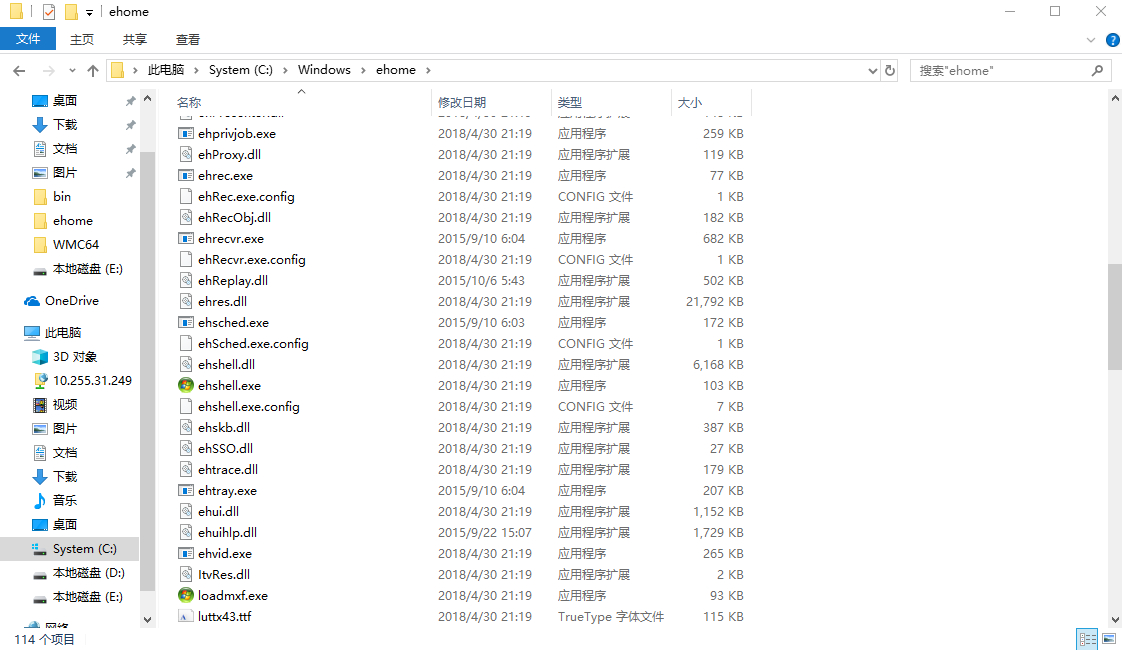Expand breadcrumb chevron after 此电脑

[196, 70]
